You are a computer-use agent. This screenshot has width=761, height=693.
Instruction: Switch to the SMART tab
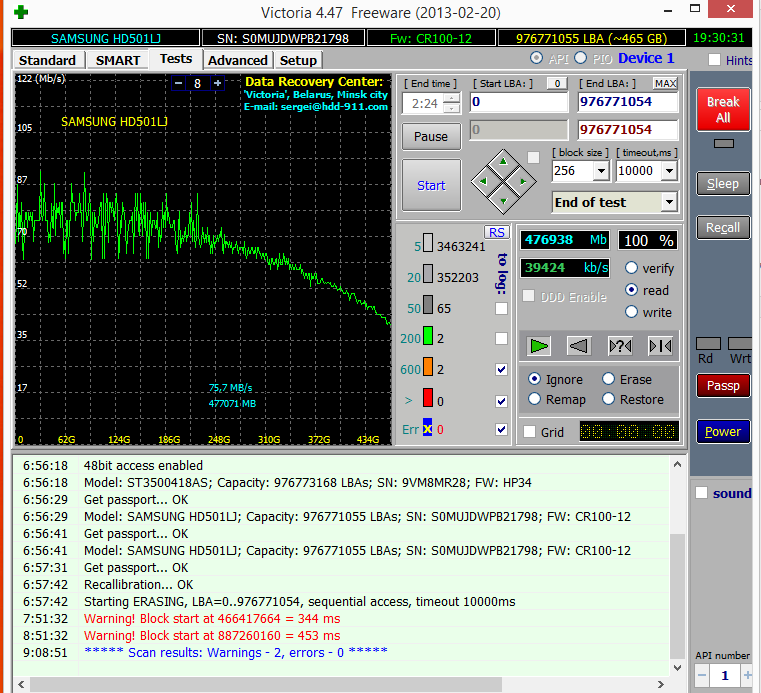pyautogui.click(x=118, y=60)
